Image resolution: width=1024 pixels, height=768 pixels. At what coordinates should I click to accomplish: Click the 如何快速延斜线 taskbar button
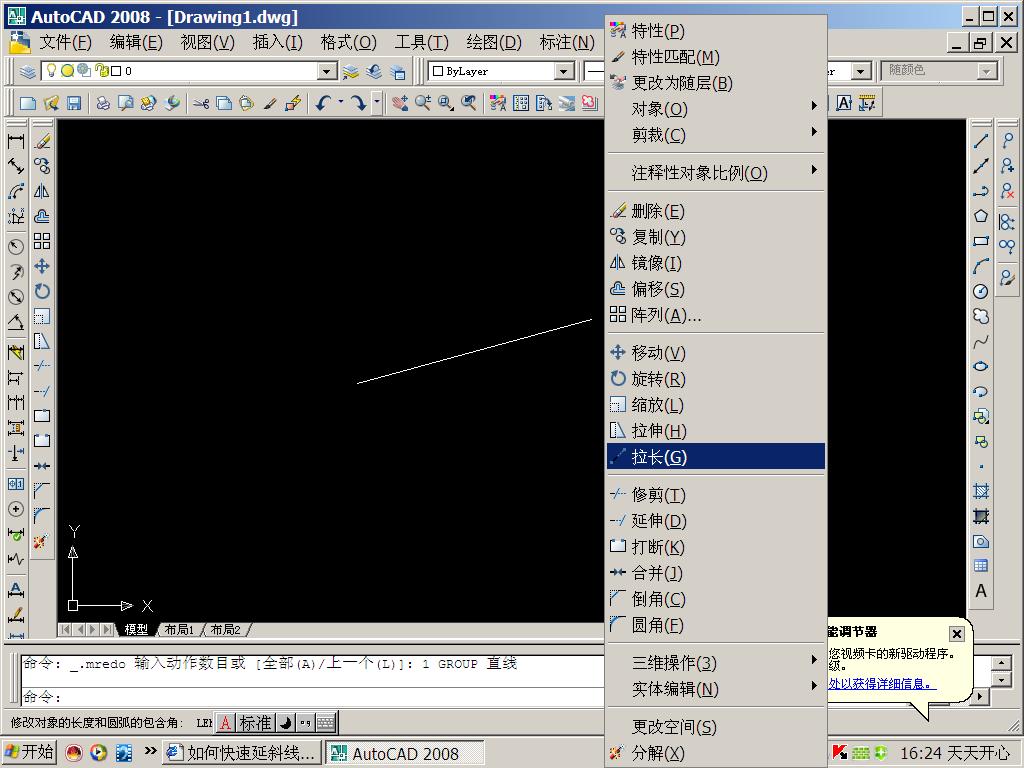(242, 752)
